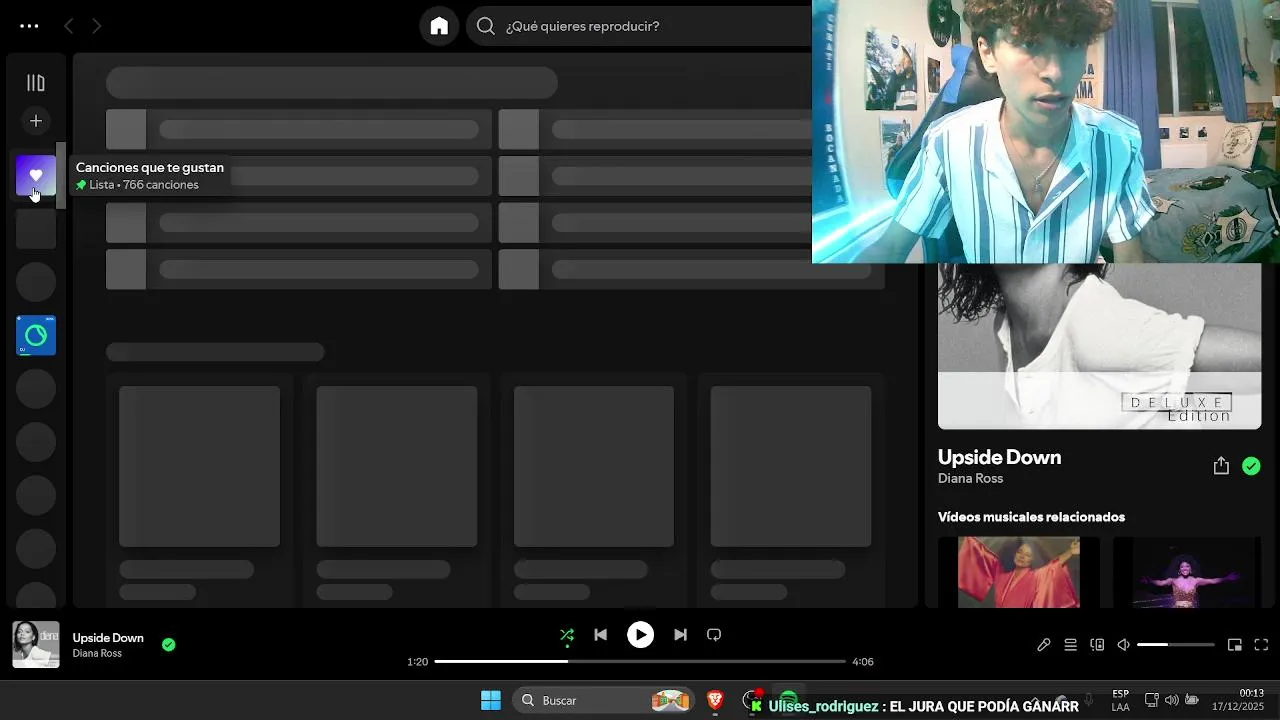Skip to previous track
The image size is (1280, 720).
pos(600,635)
